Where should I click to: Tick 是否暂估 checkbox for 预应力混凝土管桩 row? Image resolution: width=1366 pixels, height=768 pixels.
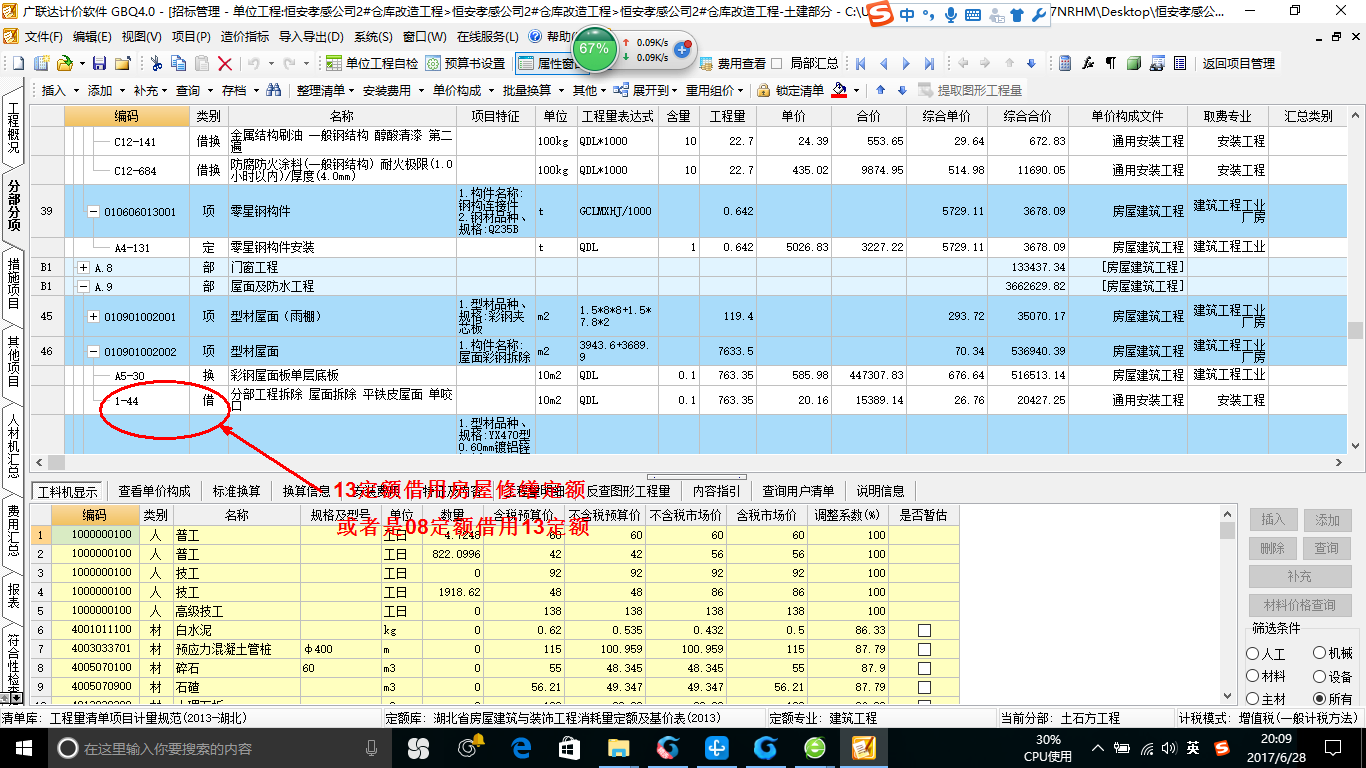[x=924, y=649]
